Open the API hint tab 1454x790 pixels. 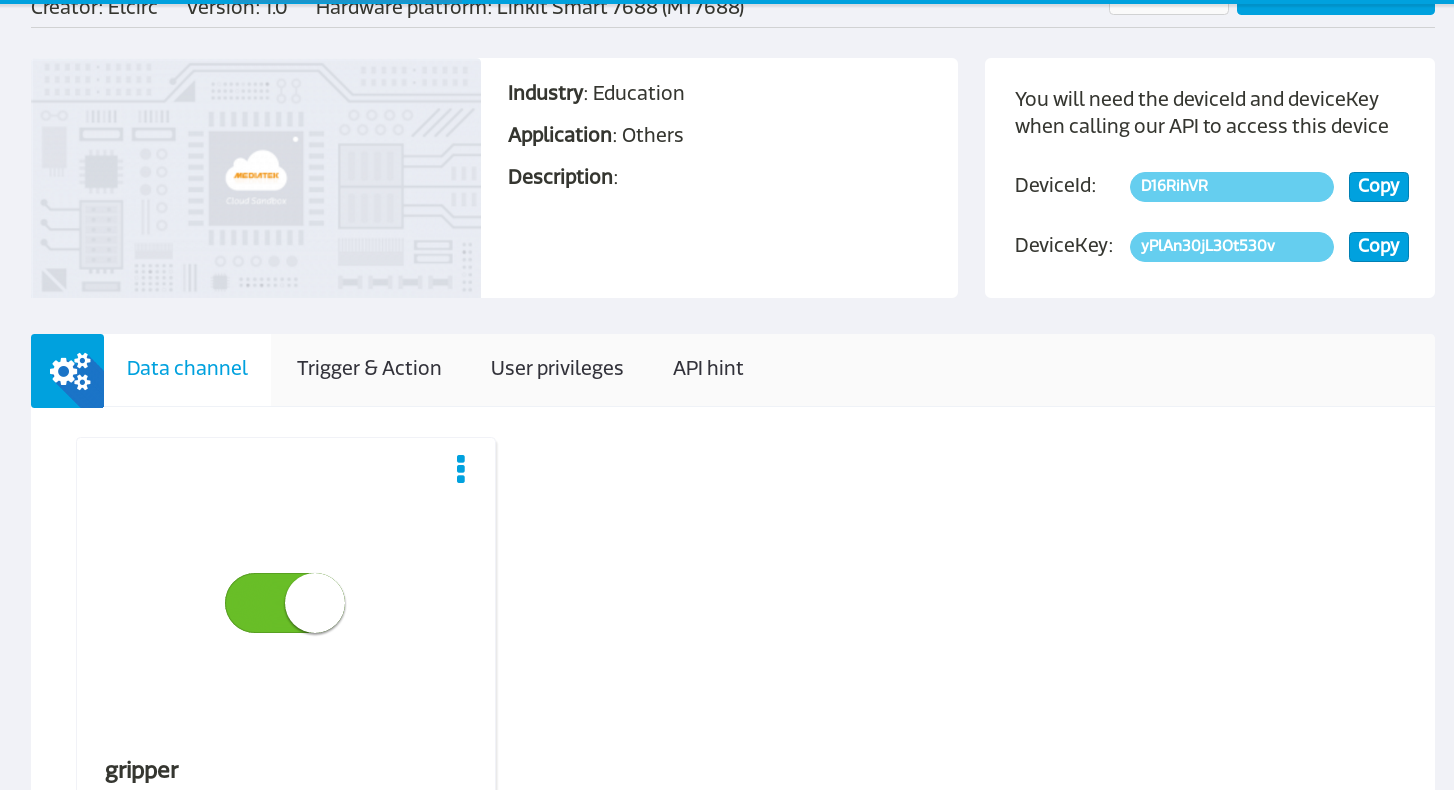click(708, 369)
